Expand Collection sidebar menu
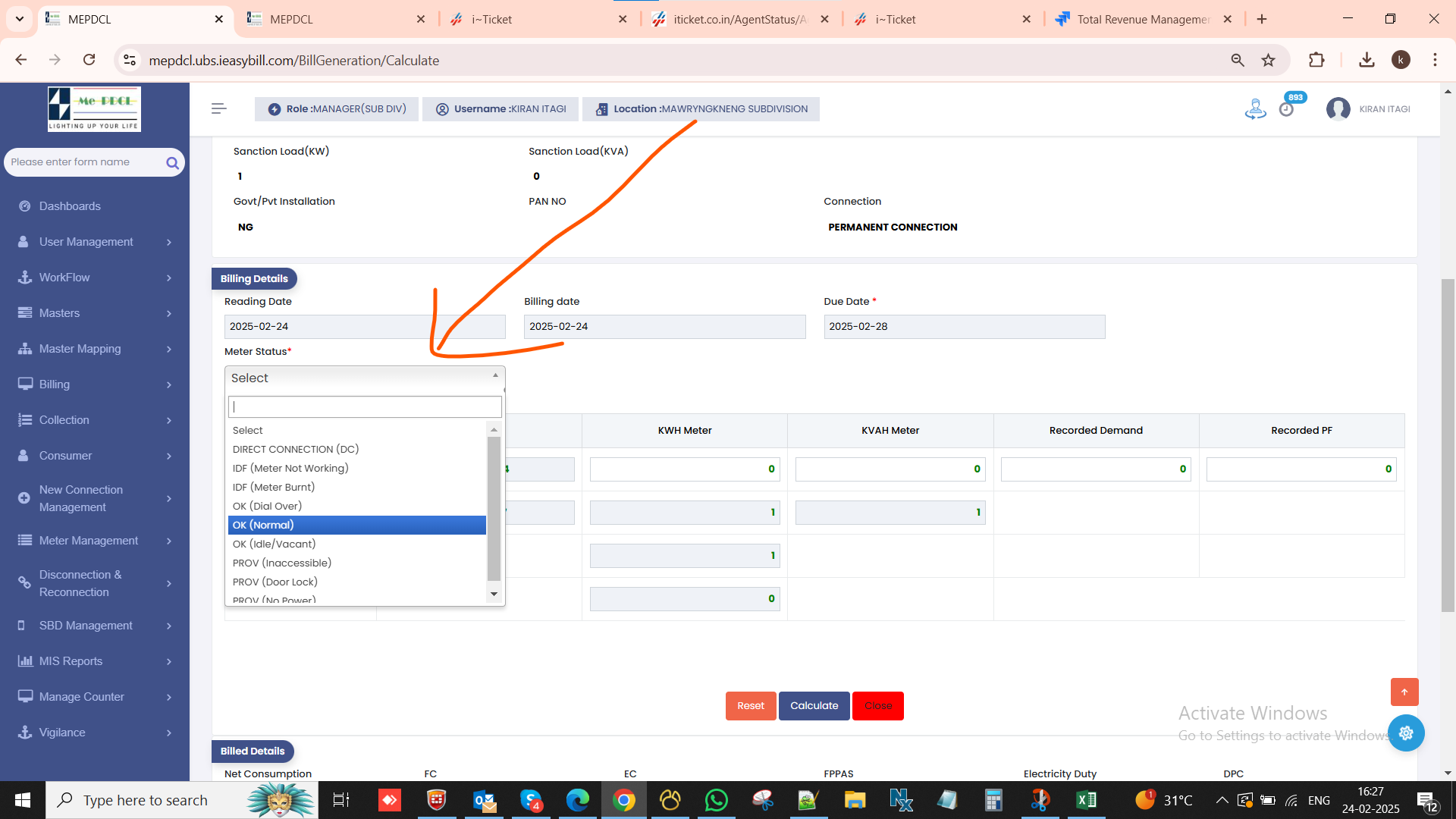 95,420
